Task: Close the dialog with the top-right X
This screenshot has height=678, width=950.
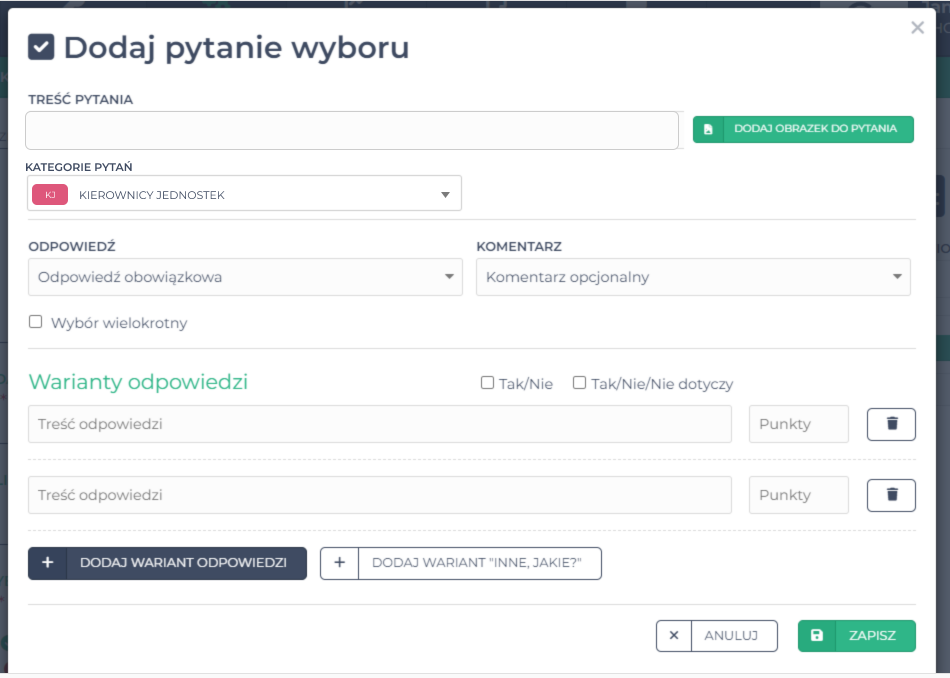Action: 917,28
